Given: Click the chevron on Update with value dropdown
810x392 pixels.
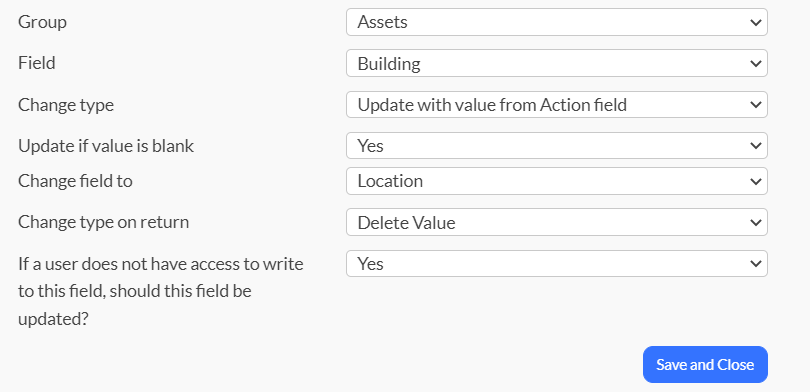Looking at the screenshot, I should (755, 105).
